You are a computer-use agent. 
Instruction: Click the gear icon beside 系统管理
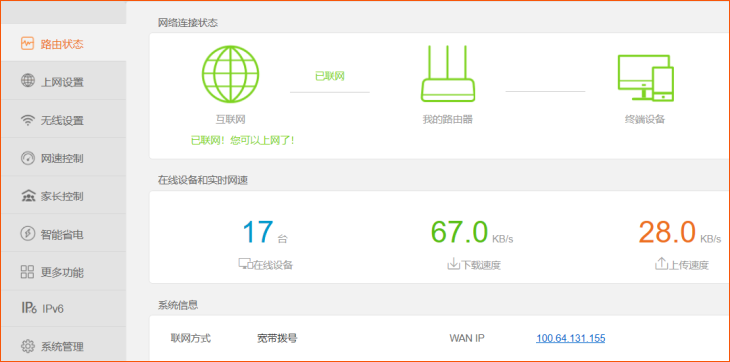pyautogui.click(x=27, y=346)
